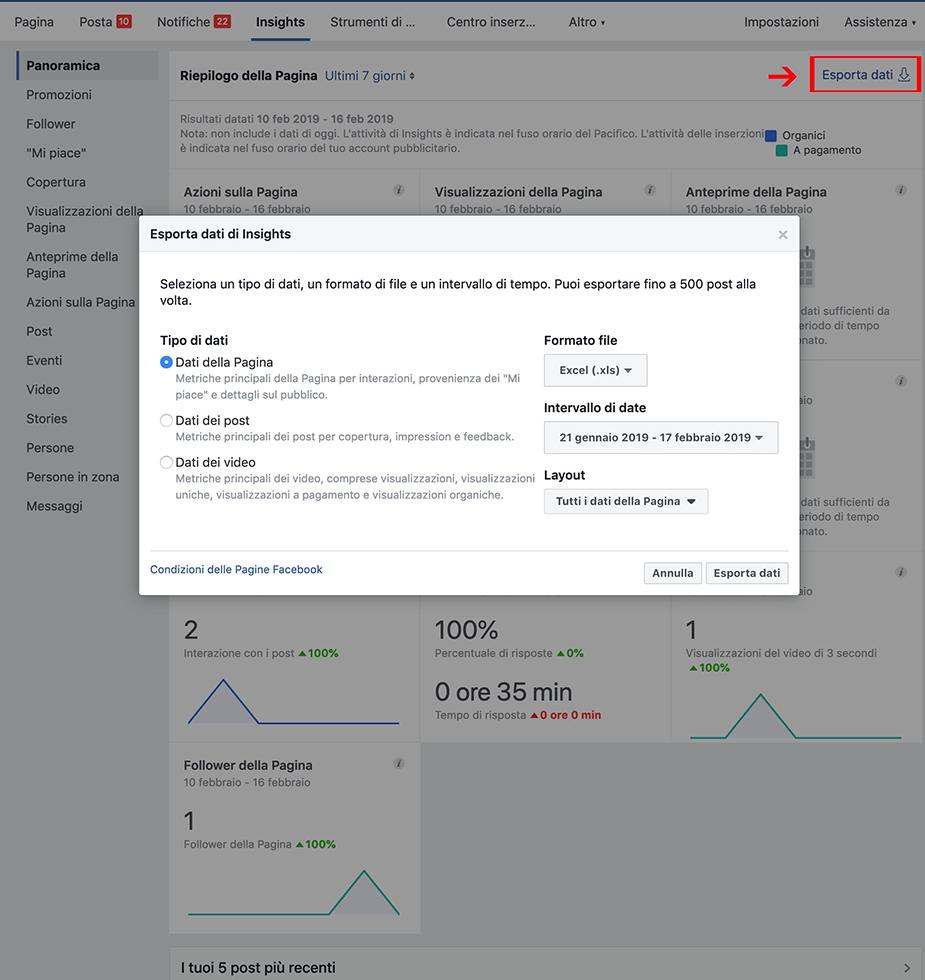Open Persone in zona sidebar item
Image resolution: width=925 pixels, height=980 pixels.
pyautogui.click(x=72, y=477)
